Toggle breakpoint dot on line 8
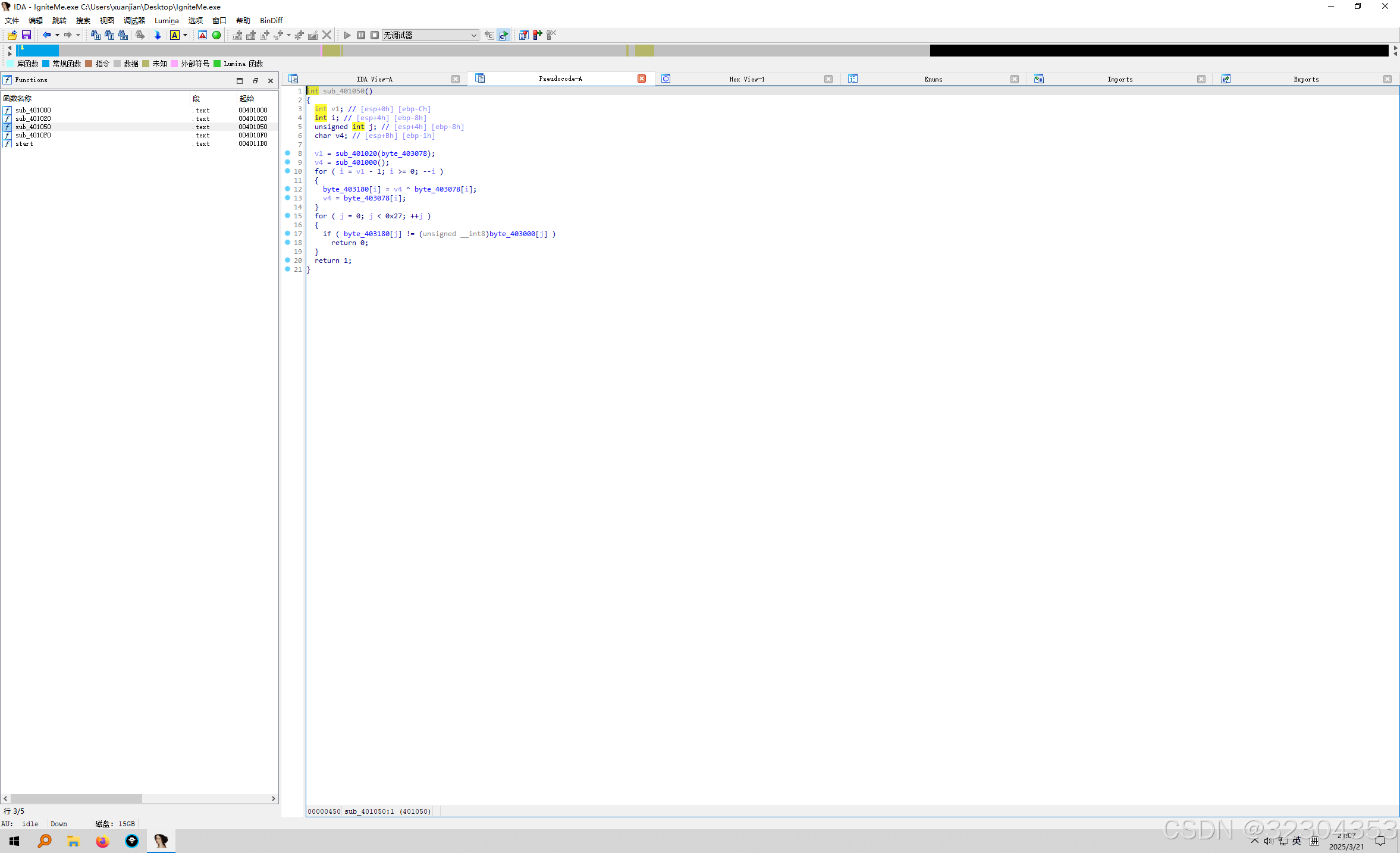Screen dimensions: 1400x853 click(x=288, y=153)
